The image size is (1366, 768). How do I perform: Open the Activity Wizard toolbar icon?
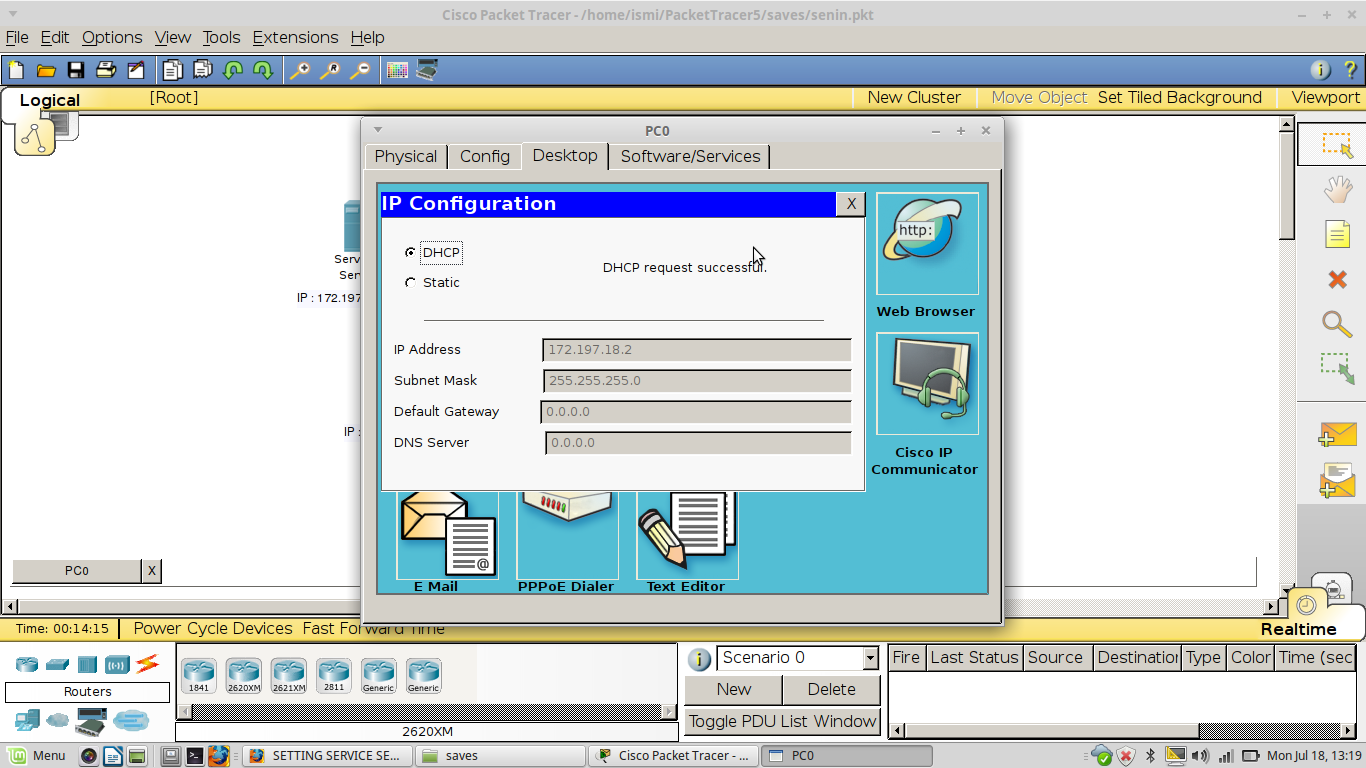(135, 70)
